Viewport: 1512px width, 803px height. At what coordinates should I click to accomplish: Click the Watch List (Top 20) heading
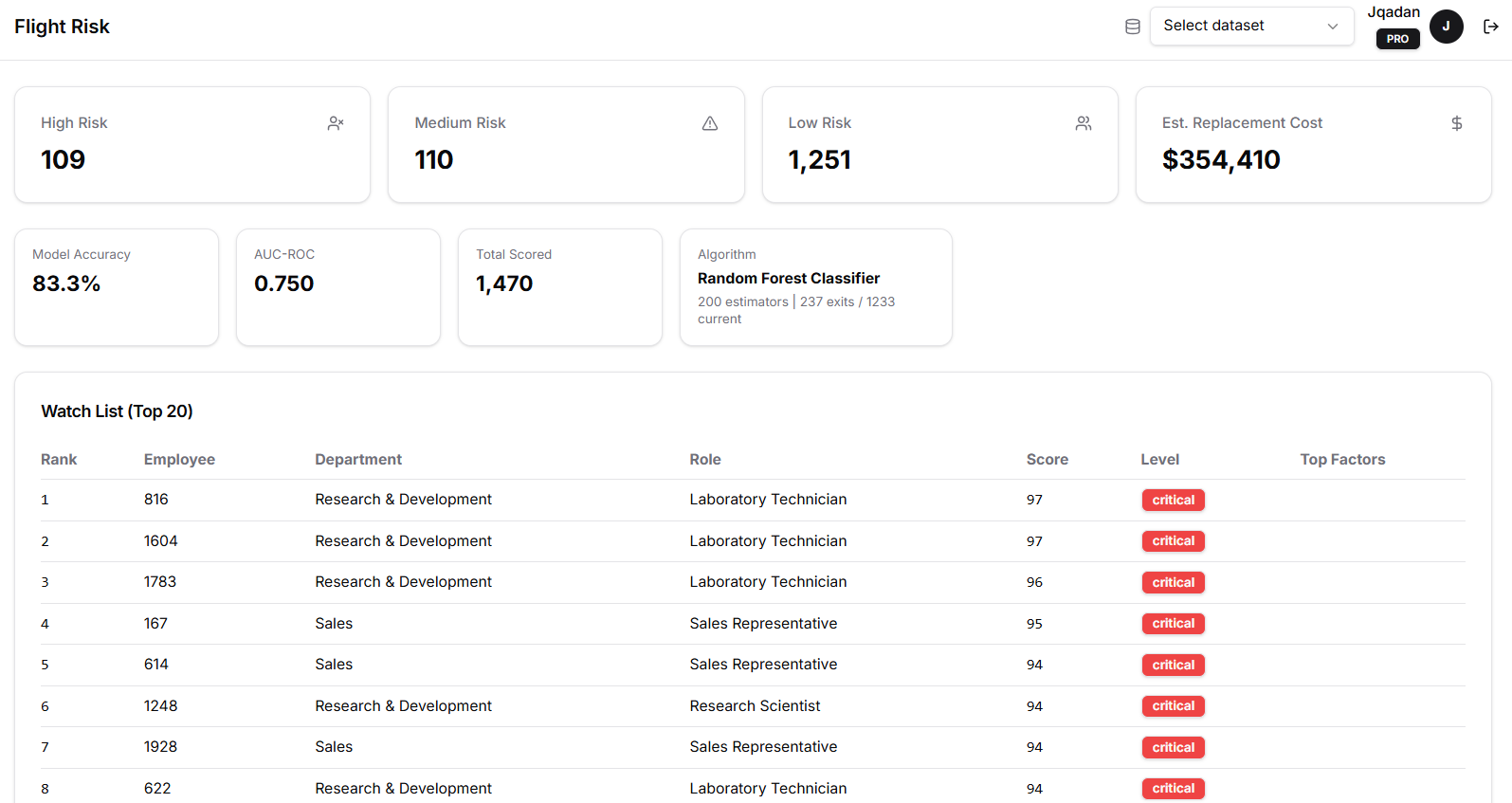click(117, 411)
